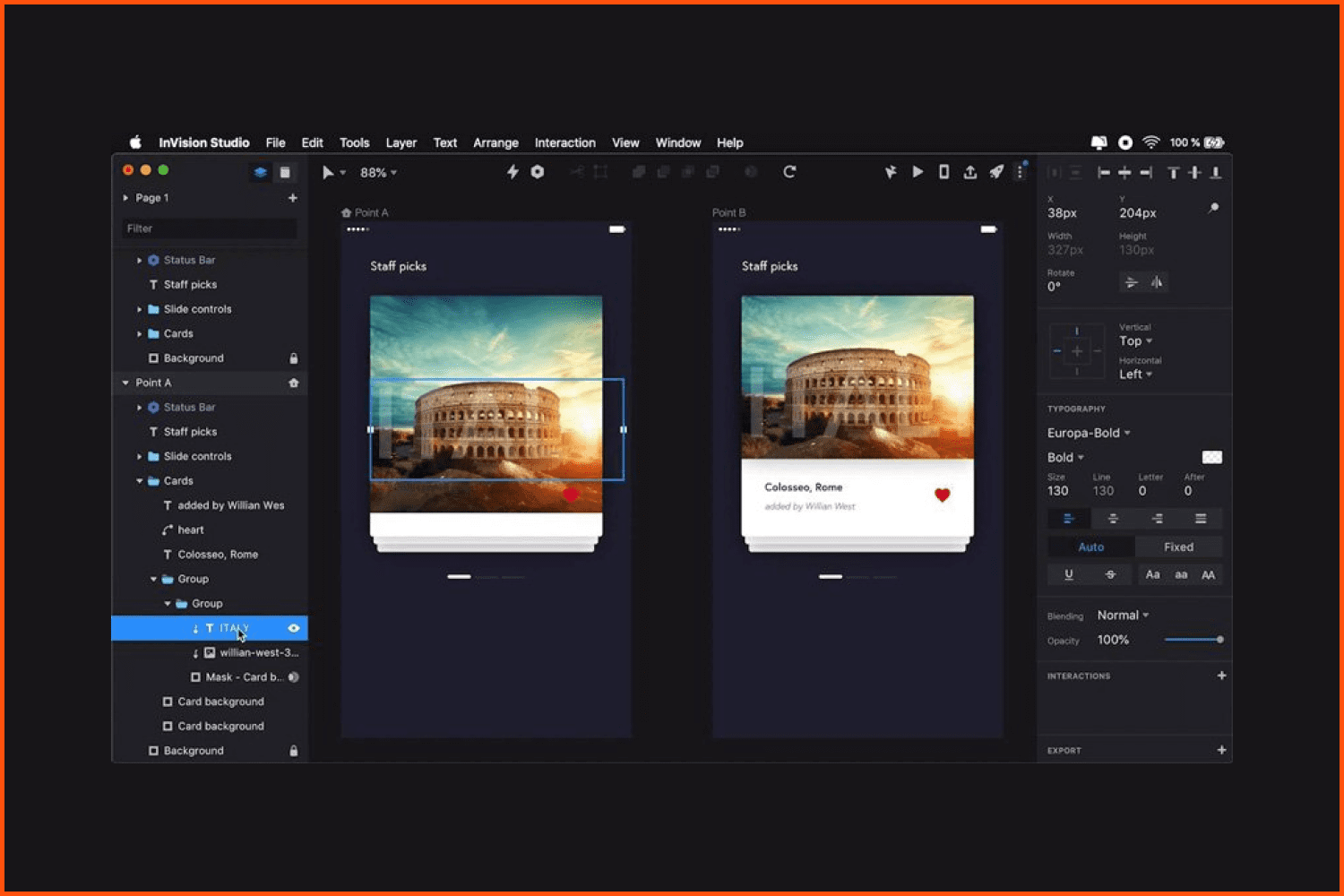Toggle the mask icon on Mask - Card layer
1344x896 pixels.
(293, 677)
